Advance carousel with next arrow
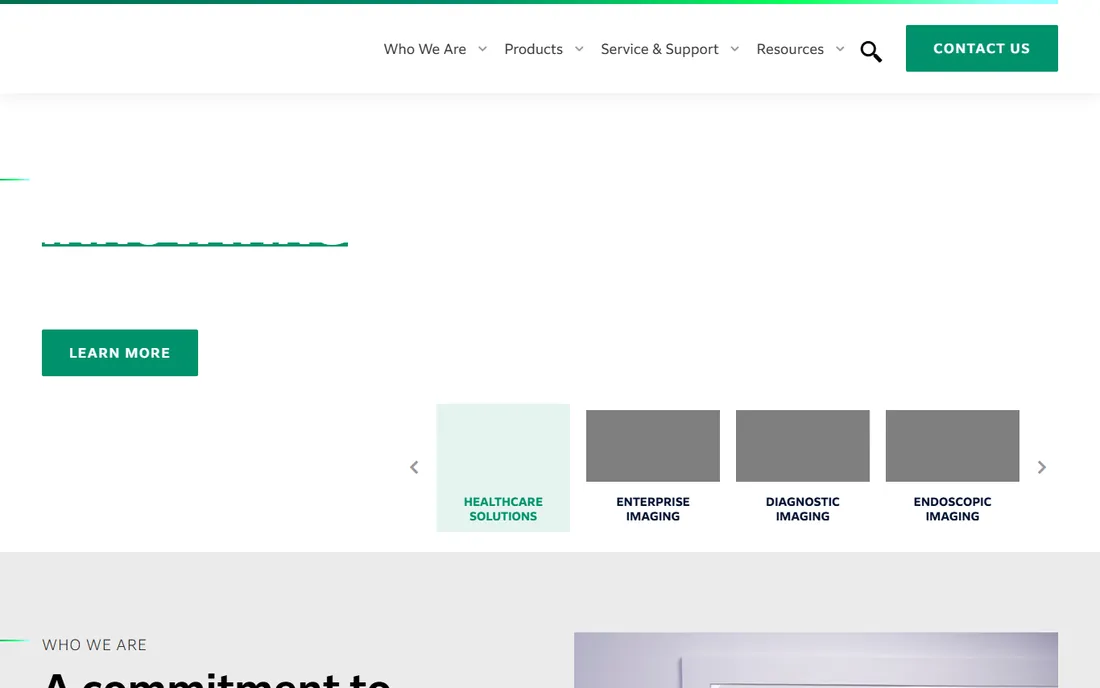 (x=1042, y=467)
